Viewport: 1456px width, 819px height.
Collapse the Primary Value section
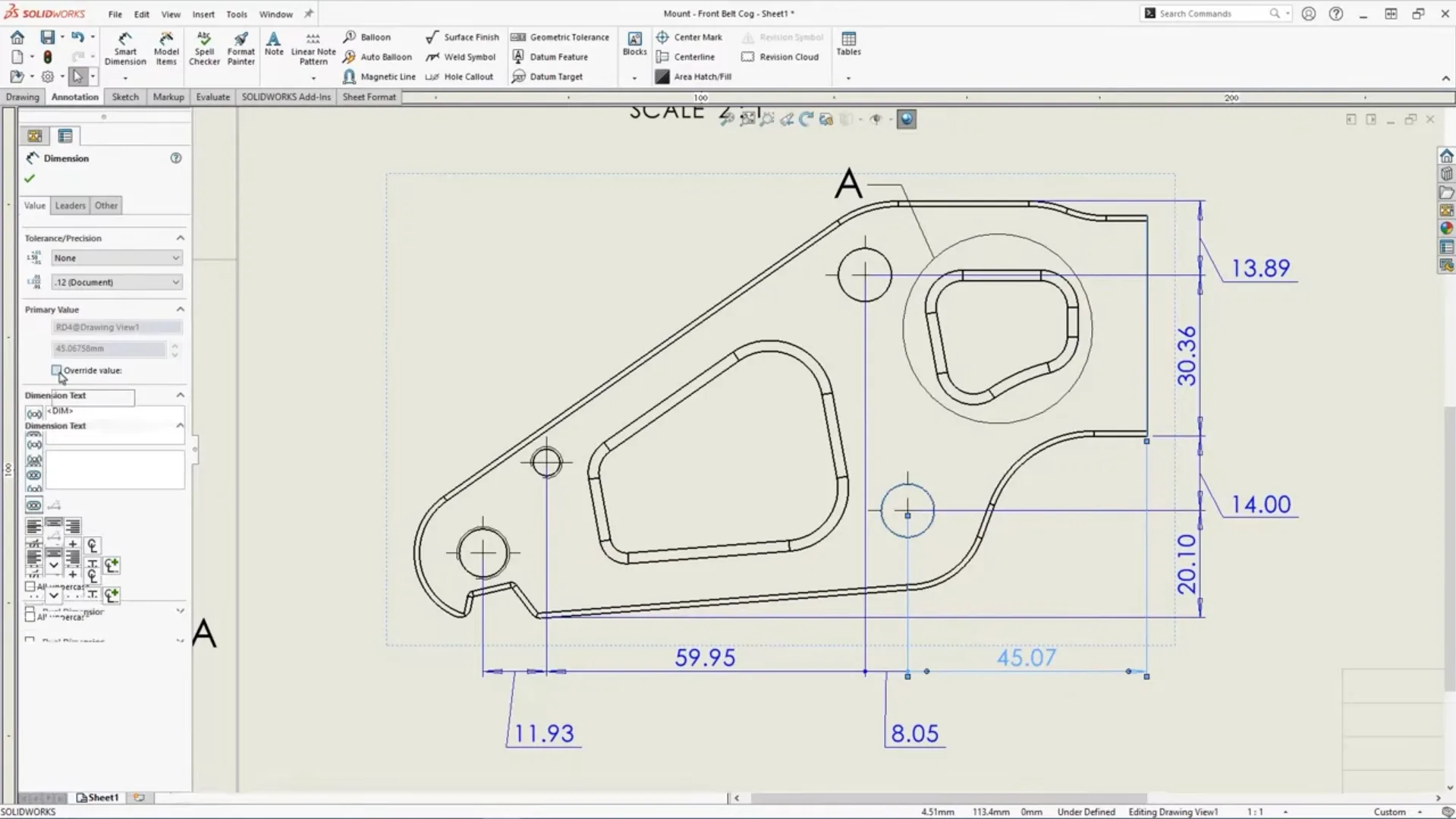pyautogui.click(x=181, y=310)
